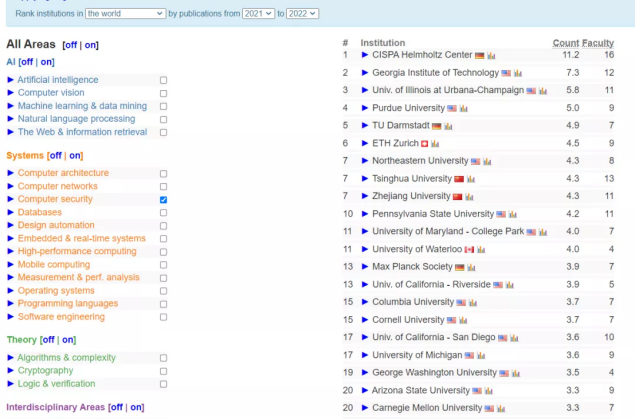Click Arizona State University chart icon
This screenshot has height=419, width=636.
[489, 391]
